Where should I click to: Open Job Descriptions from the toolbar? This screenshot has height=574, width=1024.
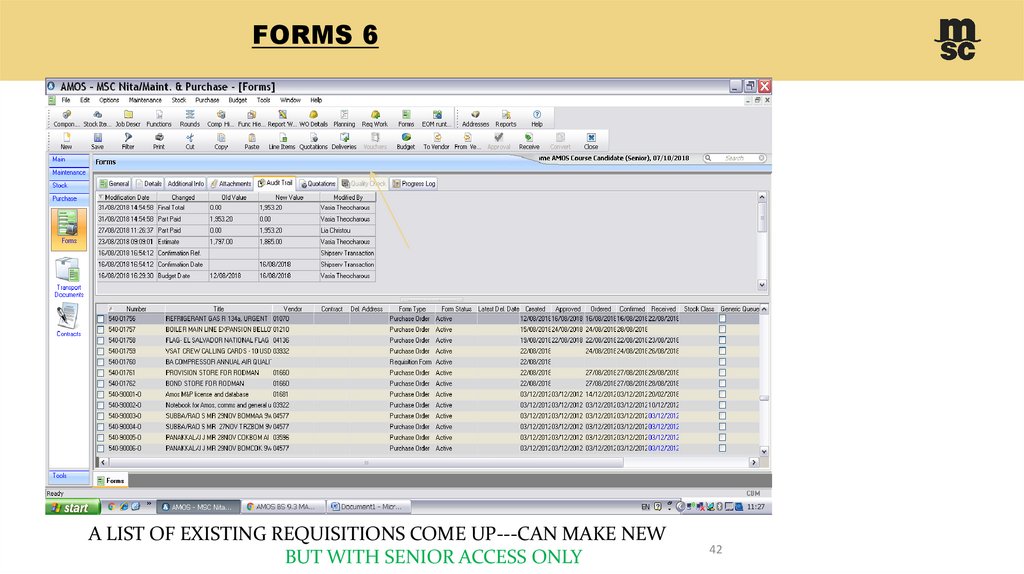pos(128,118)
